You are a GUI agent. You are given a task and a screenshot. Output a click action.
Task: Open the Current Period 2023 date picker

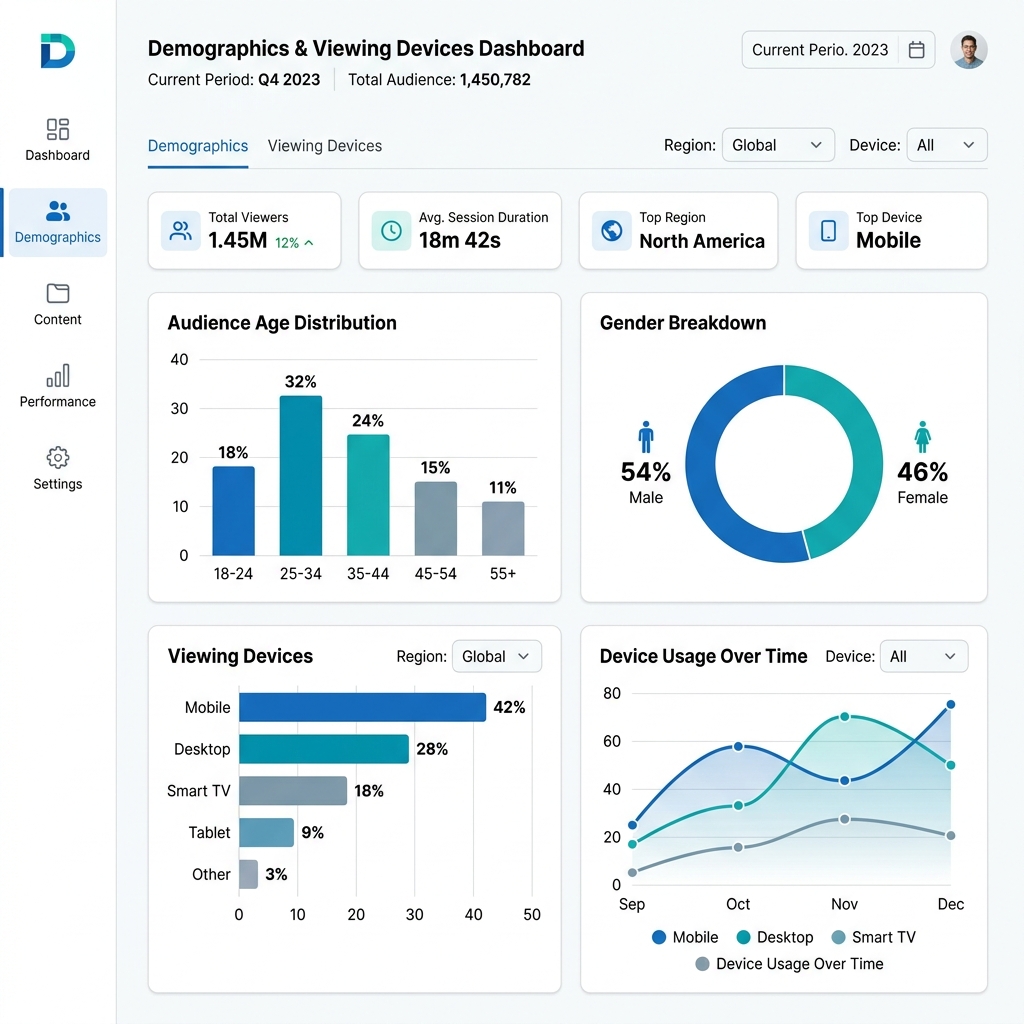[x=838, y=50]
